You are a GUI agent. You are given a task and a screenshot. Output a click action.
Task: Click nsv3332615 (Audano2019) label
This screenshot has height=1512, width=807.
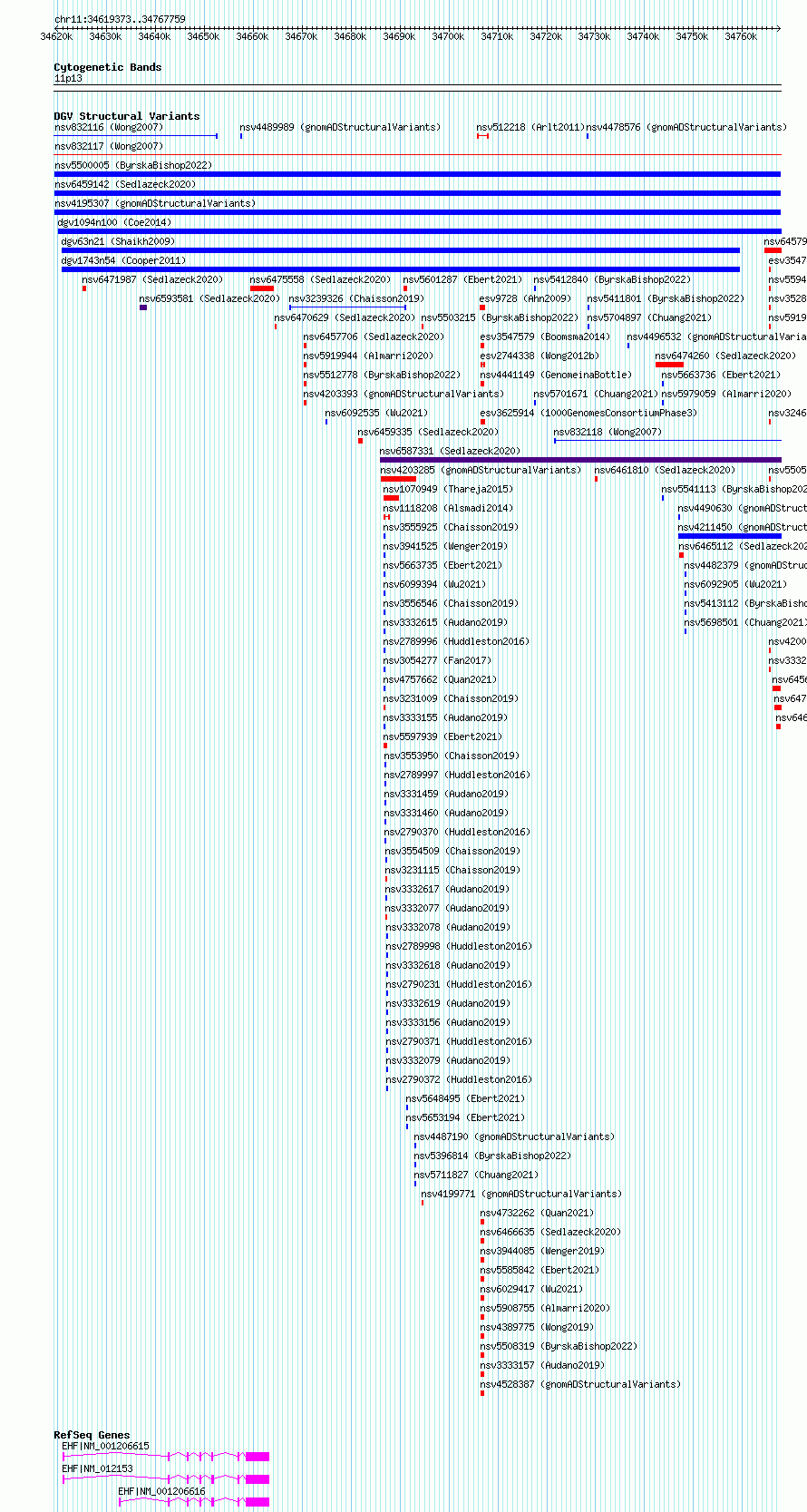[445, 622]
